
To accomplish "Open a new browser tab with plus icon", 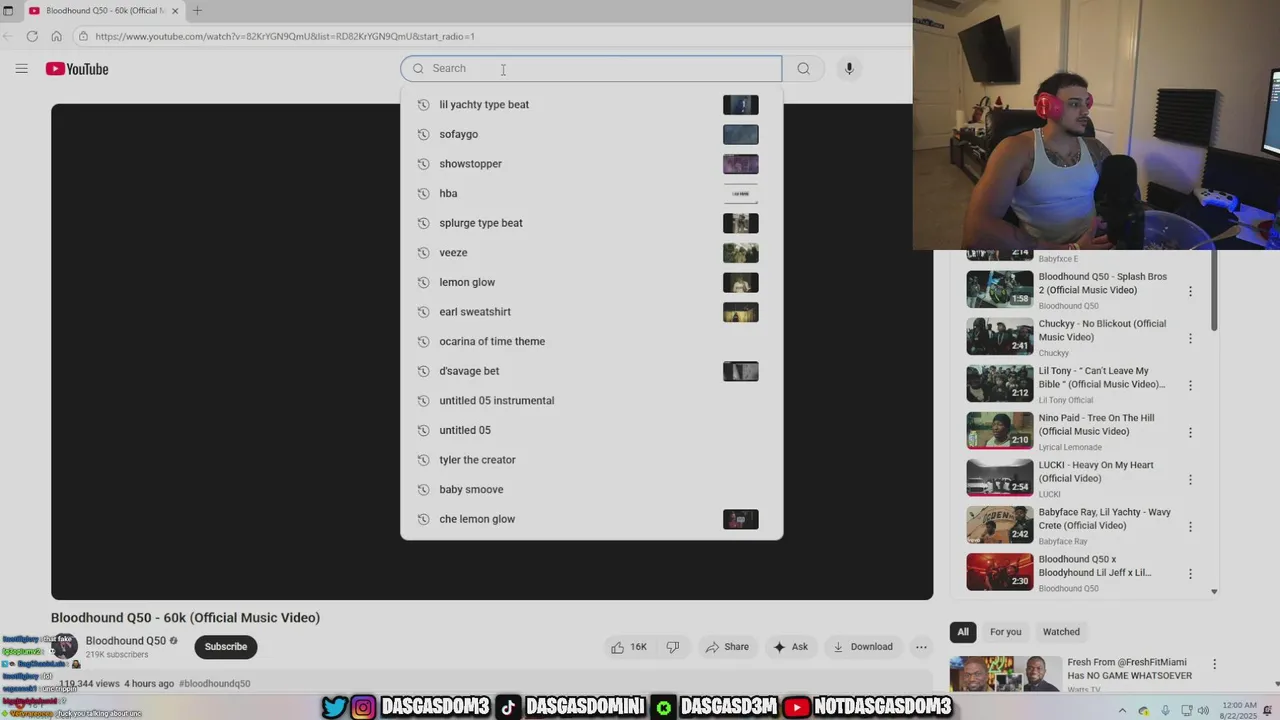I will pyautogui.click(x=197, y=11).
